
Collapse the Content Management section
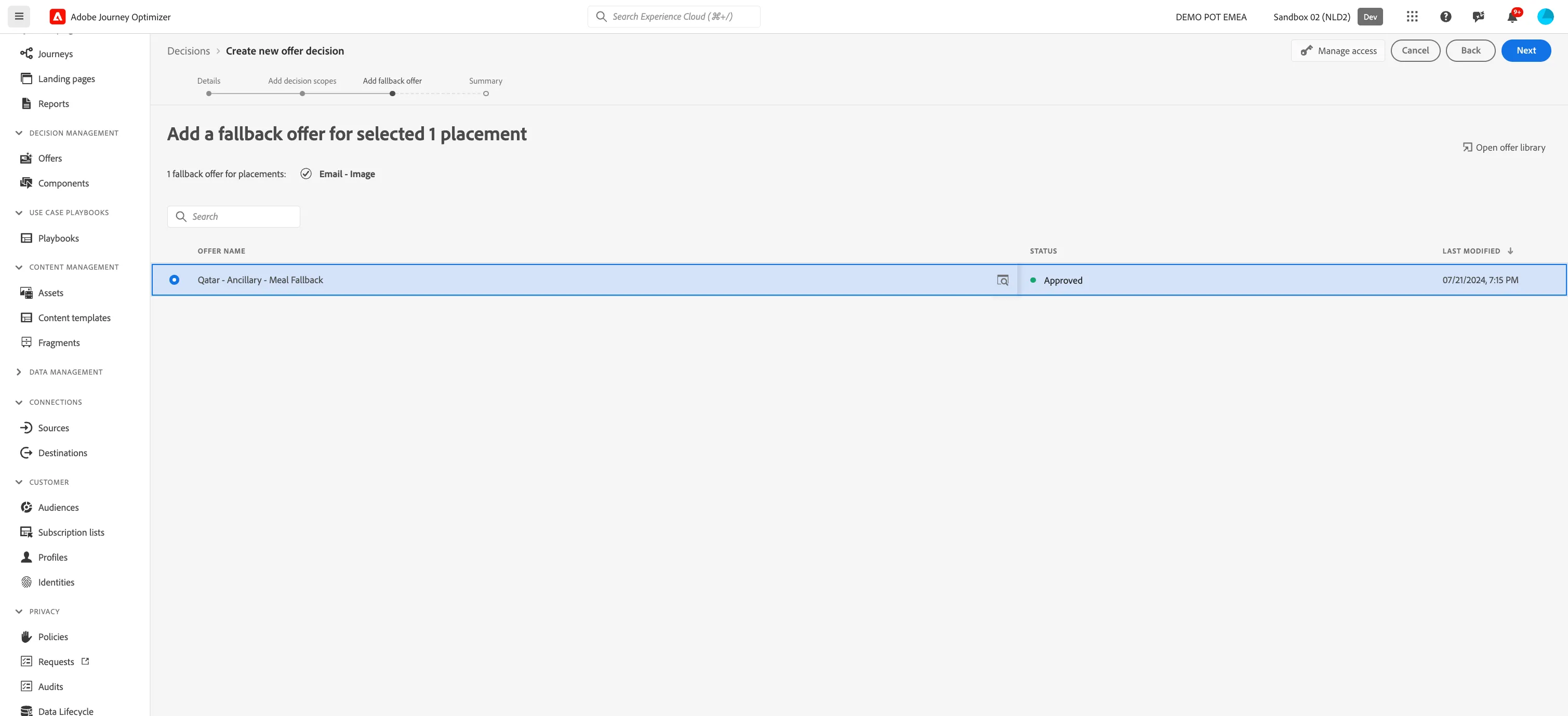coord(19,267)
